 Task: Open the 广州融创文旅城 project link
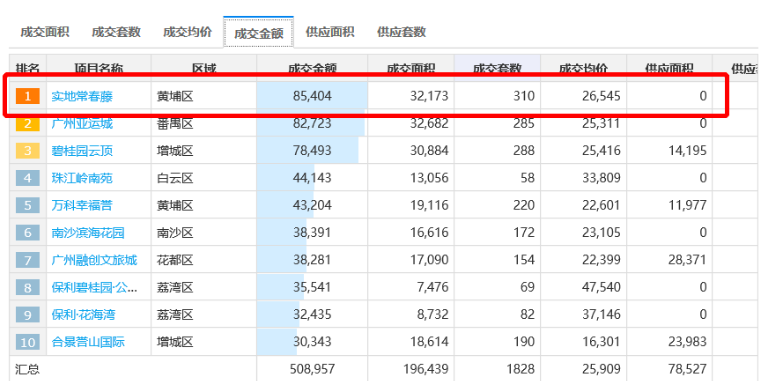click(x=94, y=260)
